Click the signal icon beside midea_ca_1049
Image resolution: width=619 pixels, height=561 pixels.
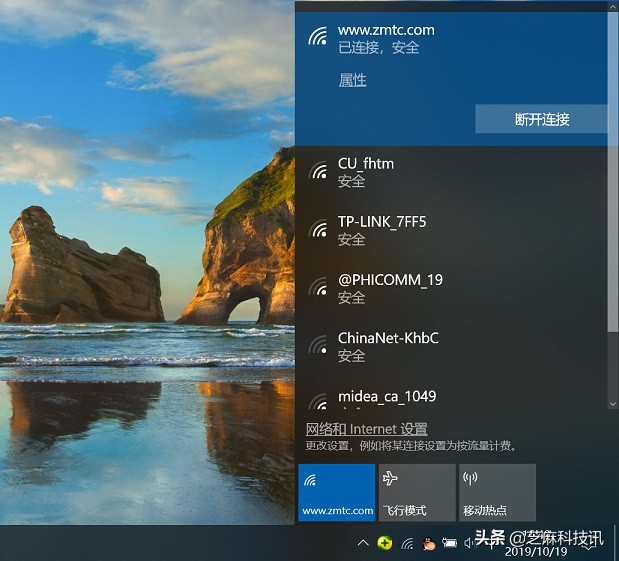pos(318,401)
